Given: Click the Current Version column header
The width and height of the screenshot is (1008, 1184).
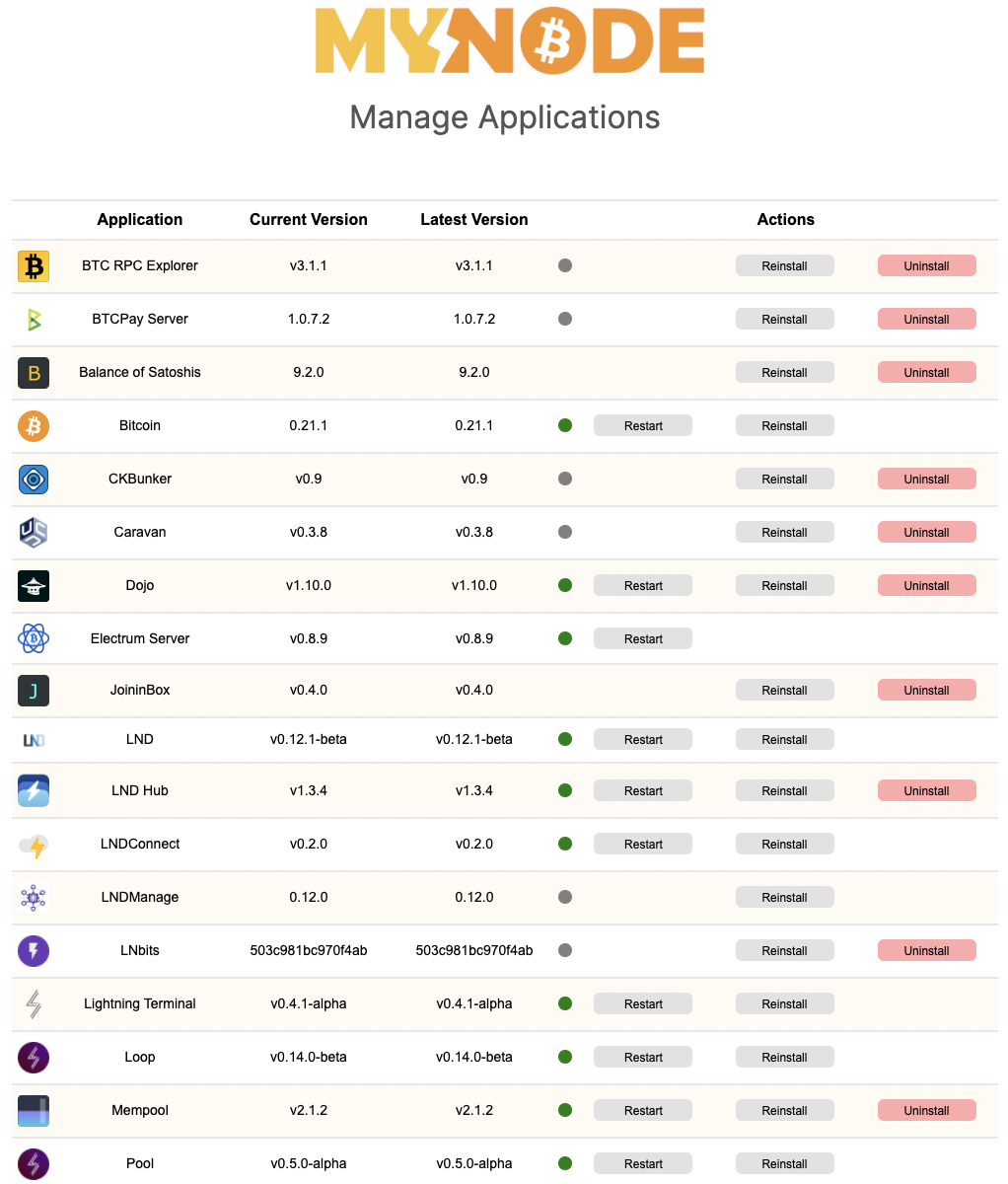Looking at the screenshot, I should (309, 219).
